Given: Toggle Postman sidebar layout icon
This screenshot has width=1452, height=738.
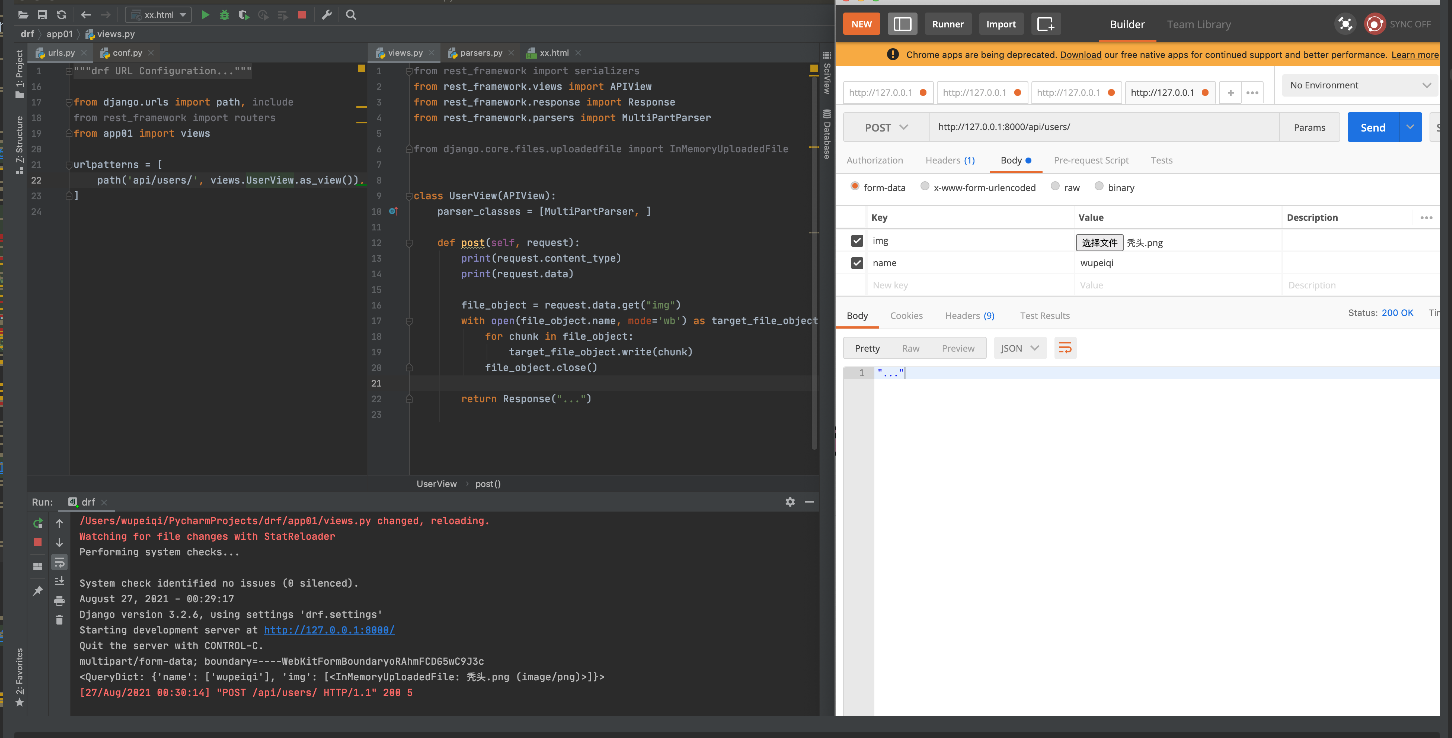Looking at the screenshot, I should pos(902,24).
